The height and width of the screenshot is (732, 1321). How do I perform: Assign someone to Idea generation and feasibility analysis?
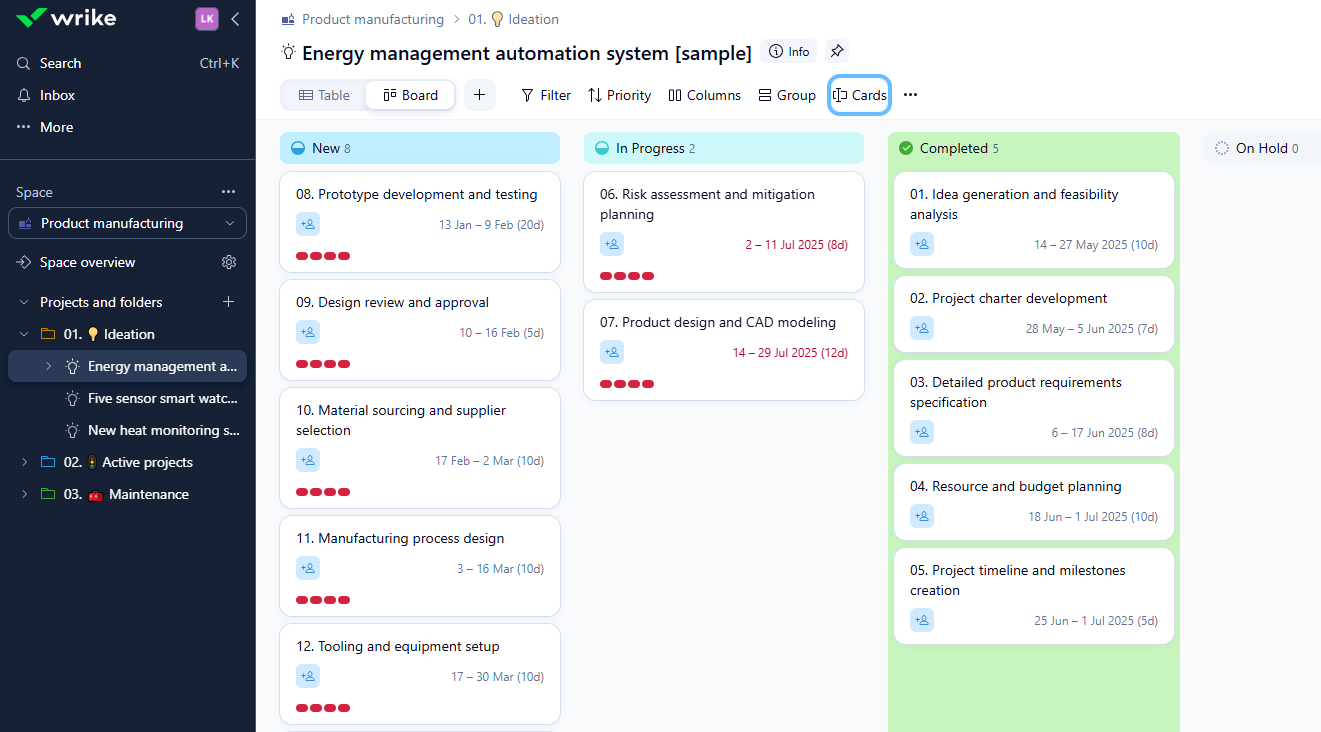click(921, 244)
